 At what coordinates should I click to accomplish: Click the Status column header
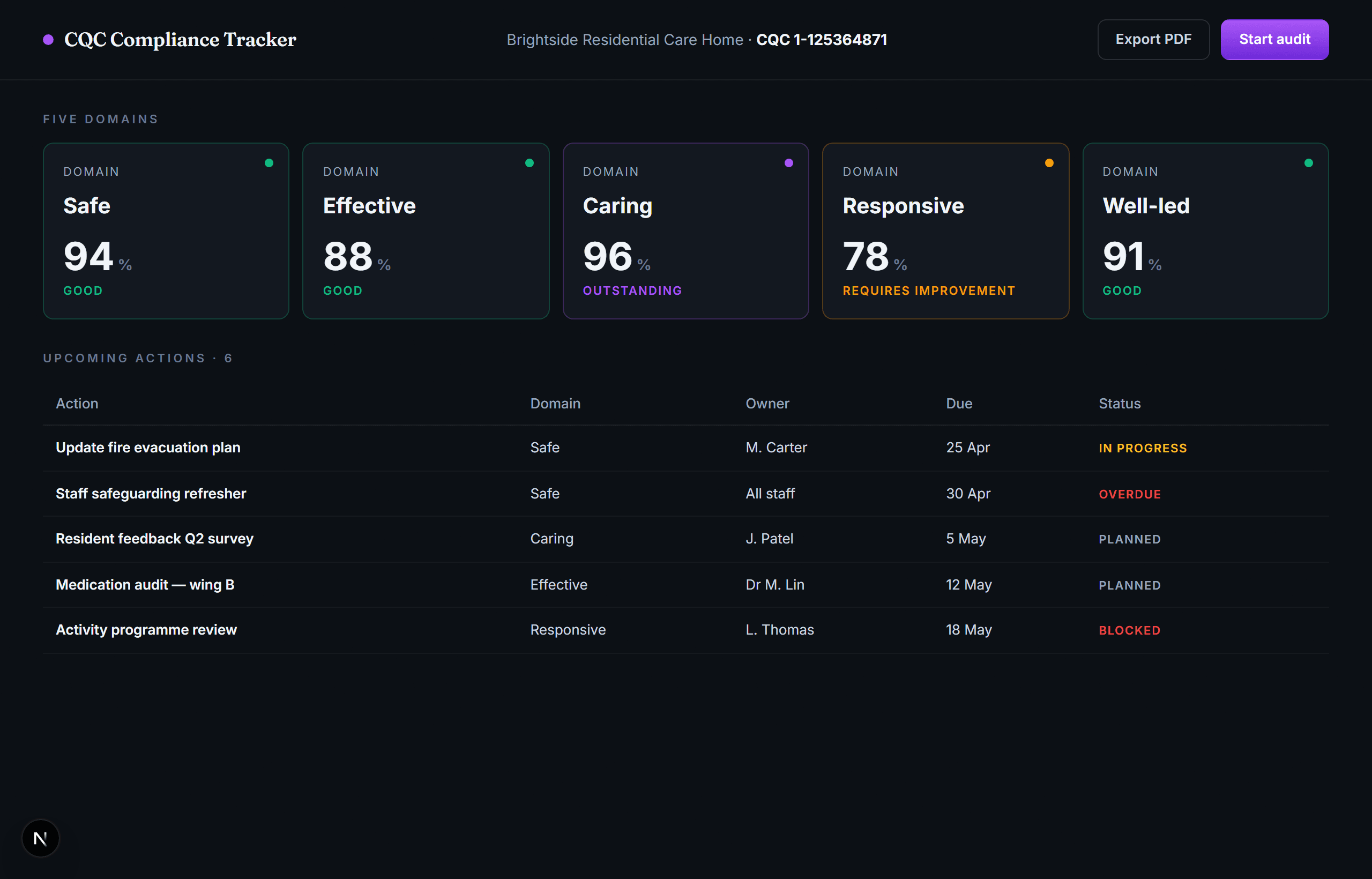click(x=1120, y=404)
